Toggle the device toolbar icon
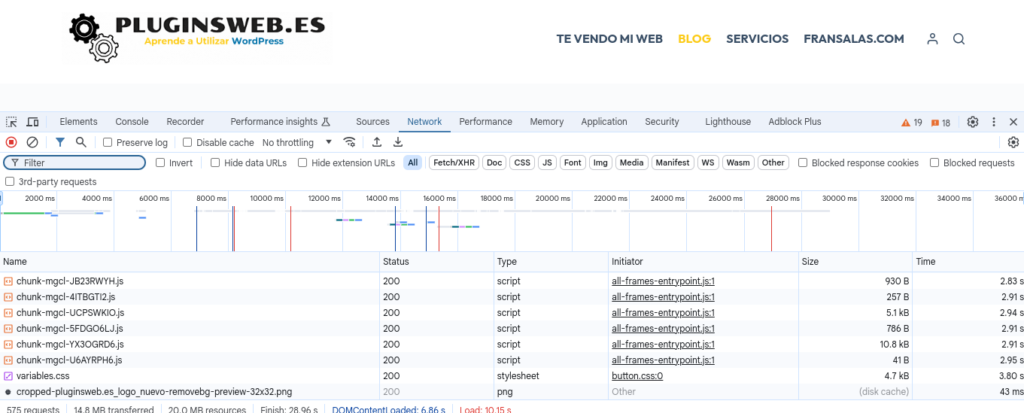This screenshot has height=413, width=1024. [33, 122]
